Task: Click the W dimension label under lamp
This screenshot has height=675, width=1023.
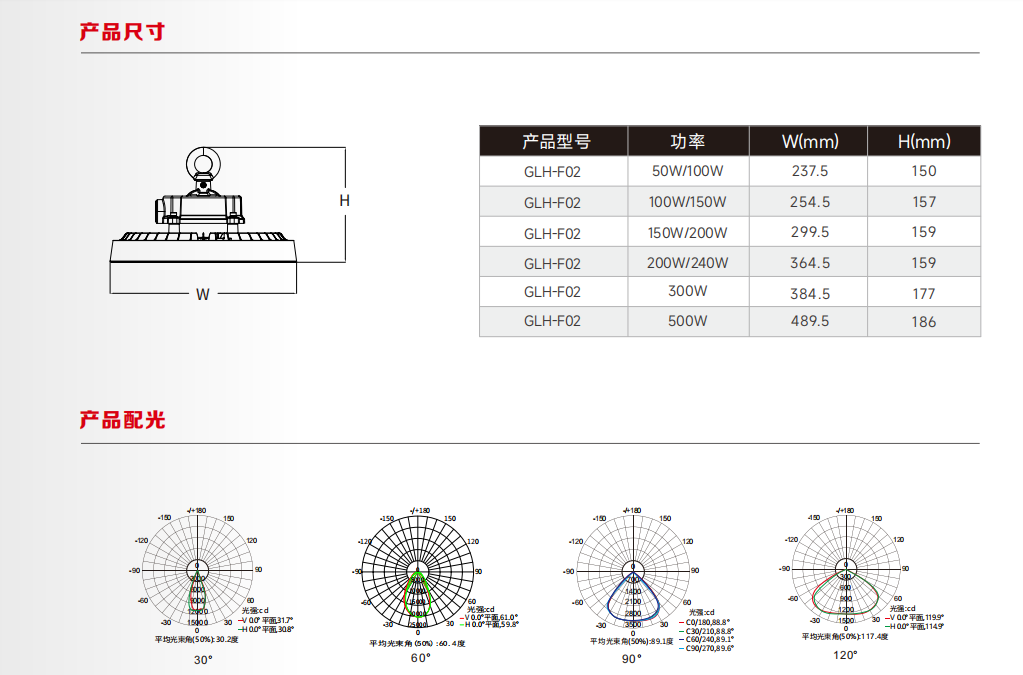Action: (203, 294)
